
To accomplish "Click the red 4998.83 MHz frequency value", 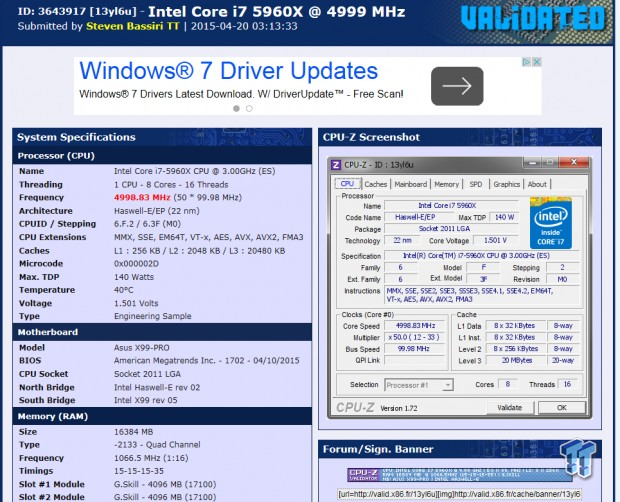I will [142, 197].
